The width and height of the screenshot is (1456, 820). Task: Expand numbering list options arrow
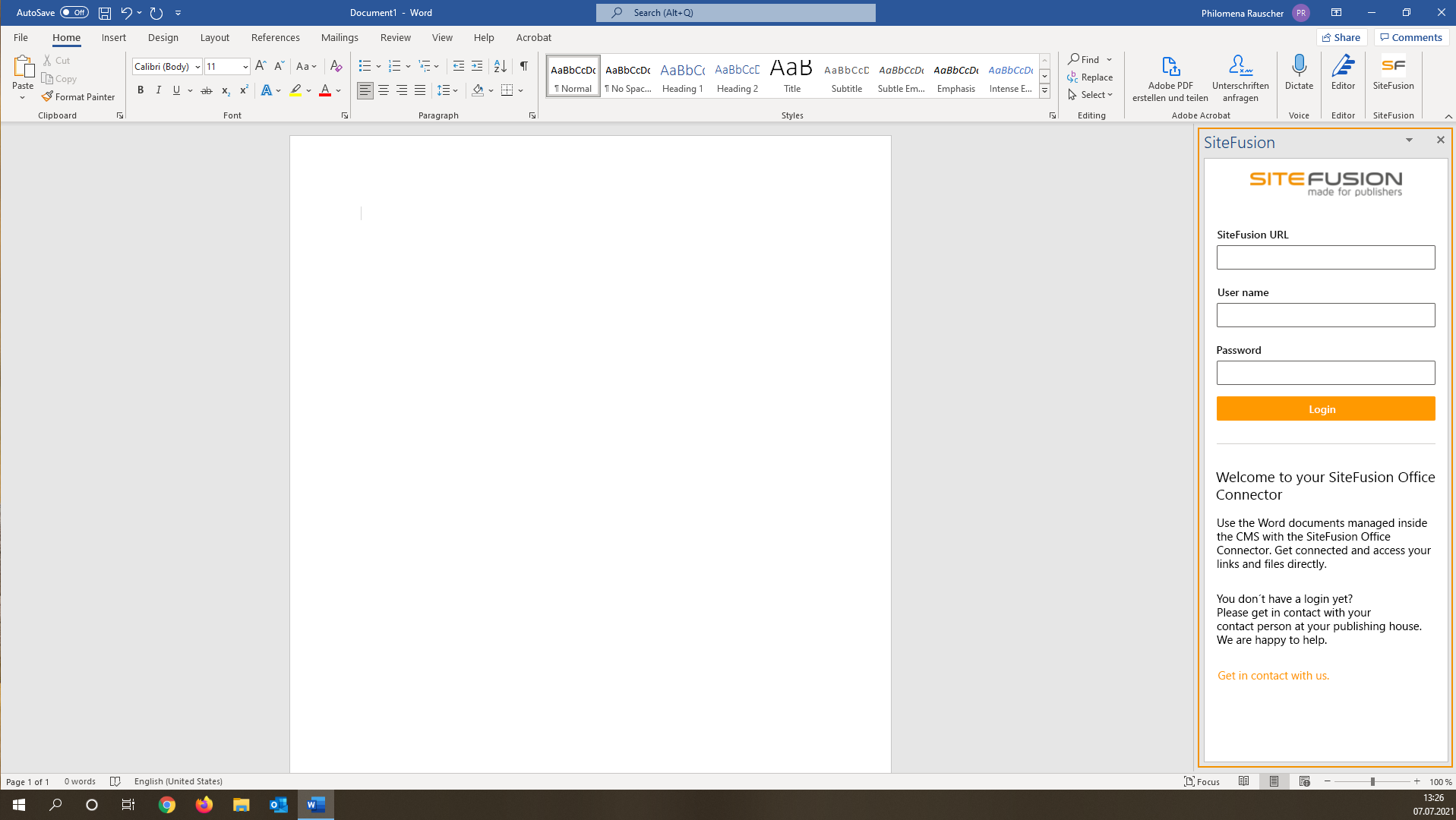tap(408, 66)
